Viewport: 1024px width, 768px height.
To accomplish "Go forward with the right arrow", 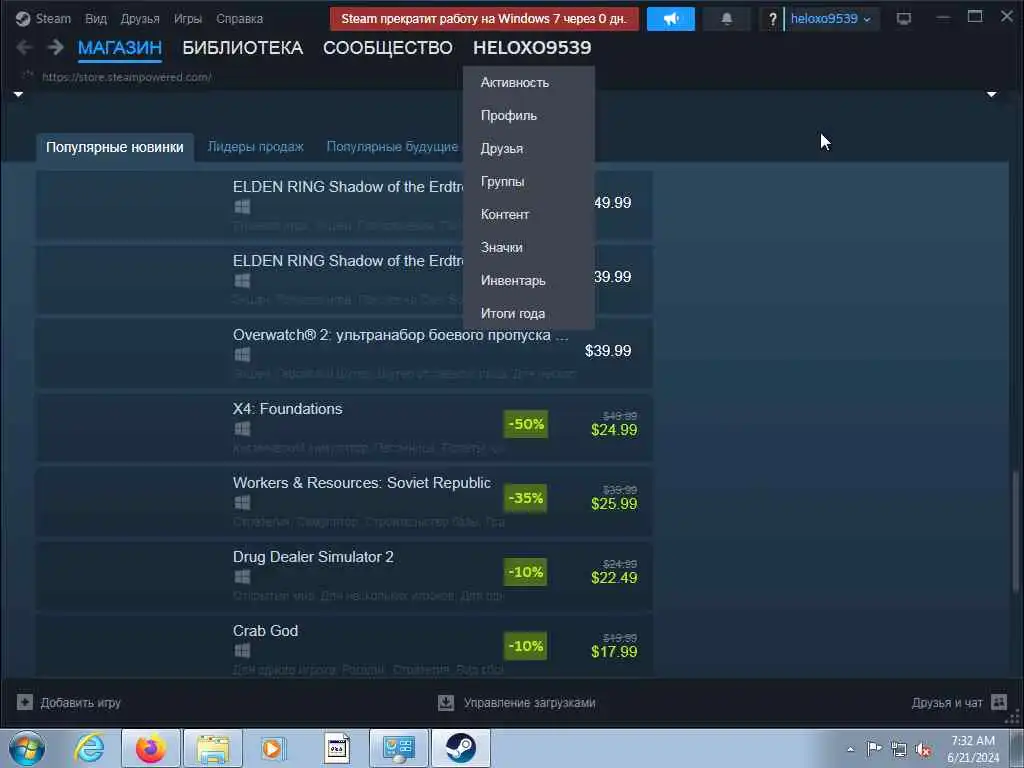I will [x=56, y=47].
